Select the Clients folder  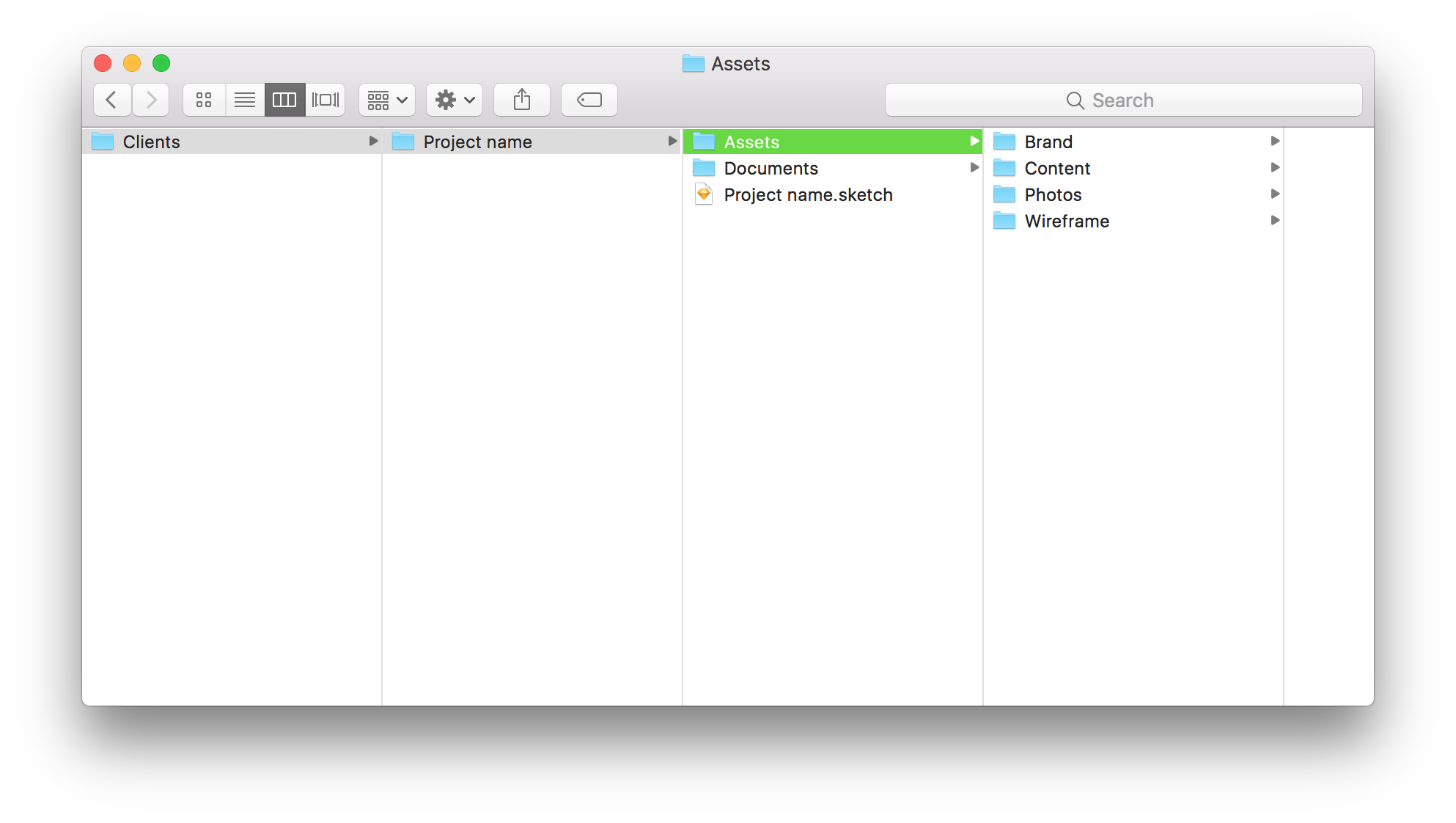151,142
